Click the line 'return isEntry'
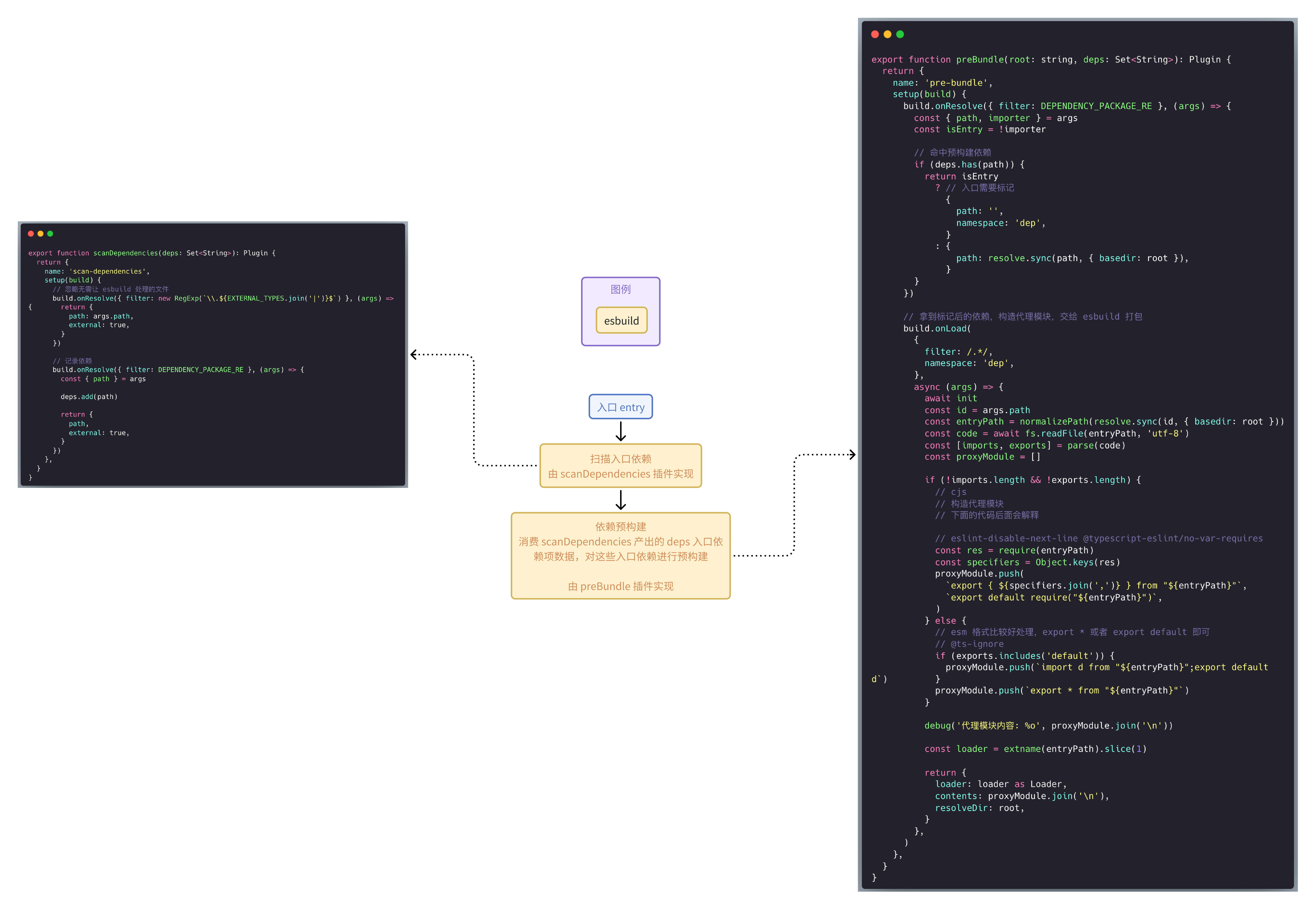1316x910 pixels. click(x=961, y=177)
